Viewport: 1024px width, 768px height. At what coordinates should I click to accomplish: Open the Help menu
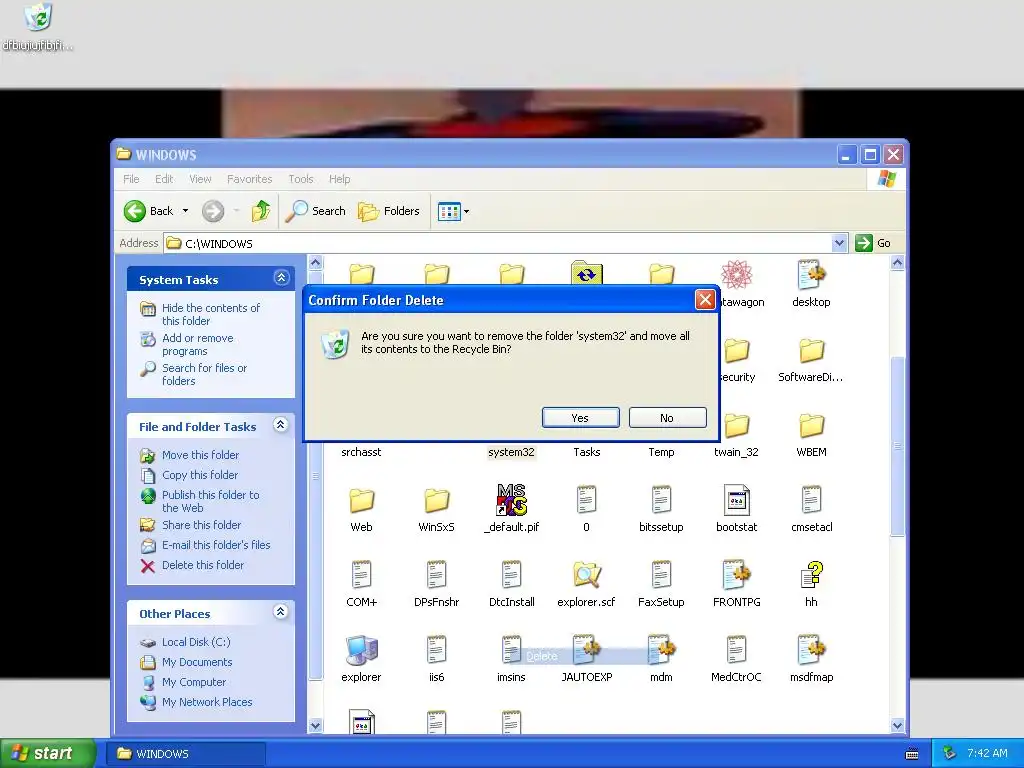[x=339, y=179]
